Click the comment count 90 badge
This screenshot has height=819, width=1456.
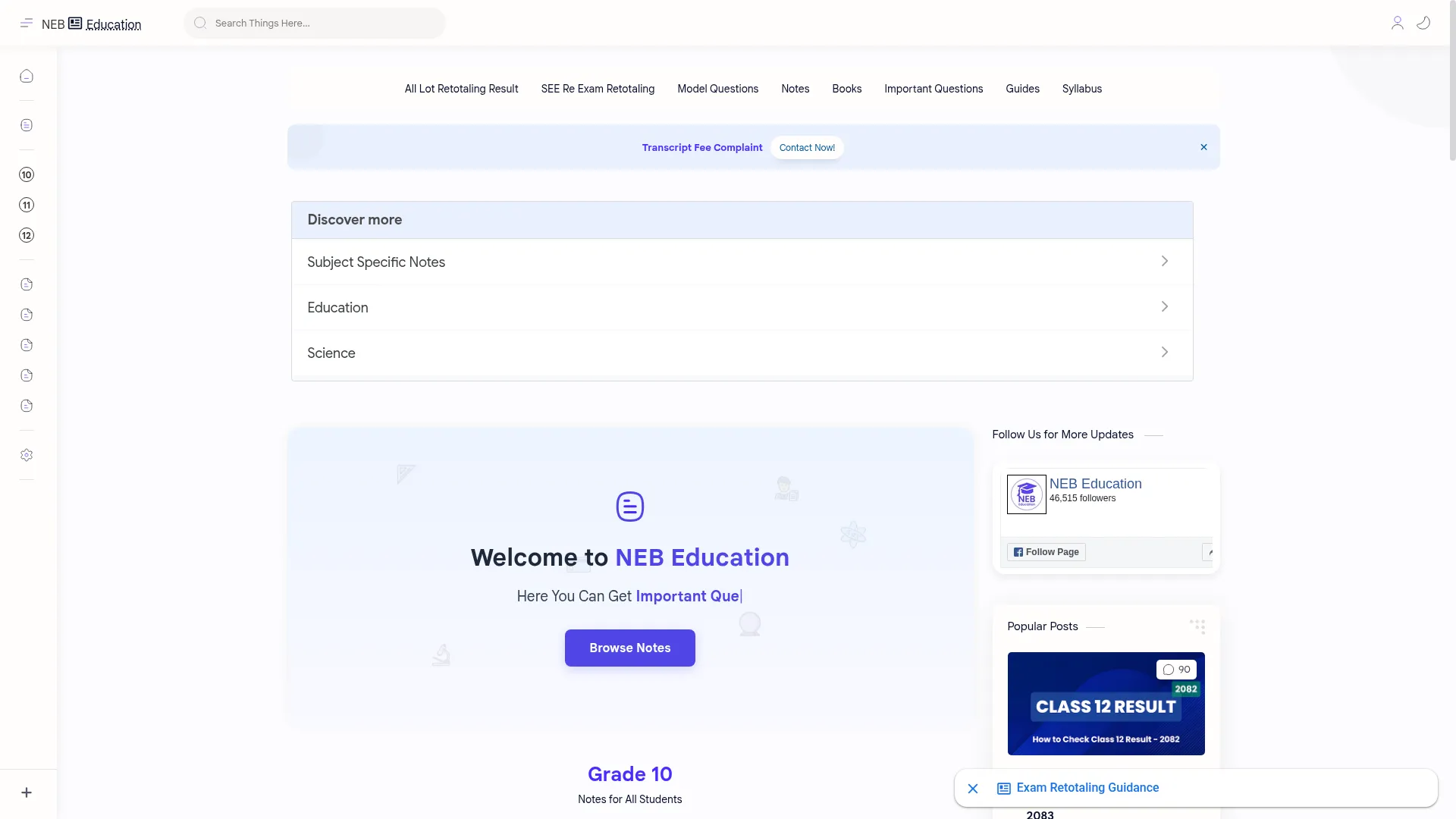tap(1176, 670)
